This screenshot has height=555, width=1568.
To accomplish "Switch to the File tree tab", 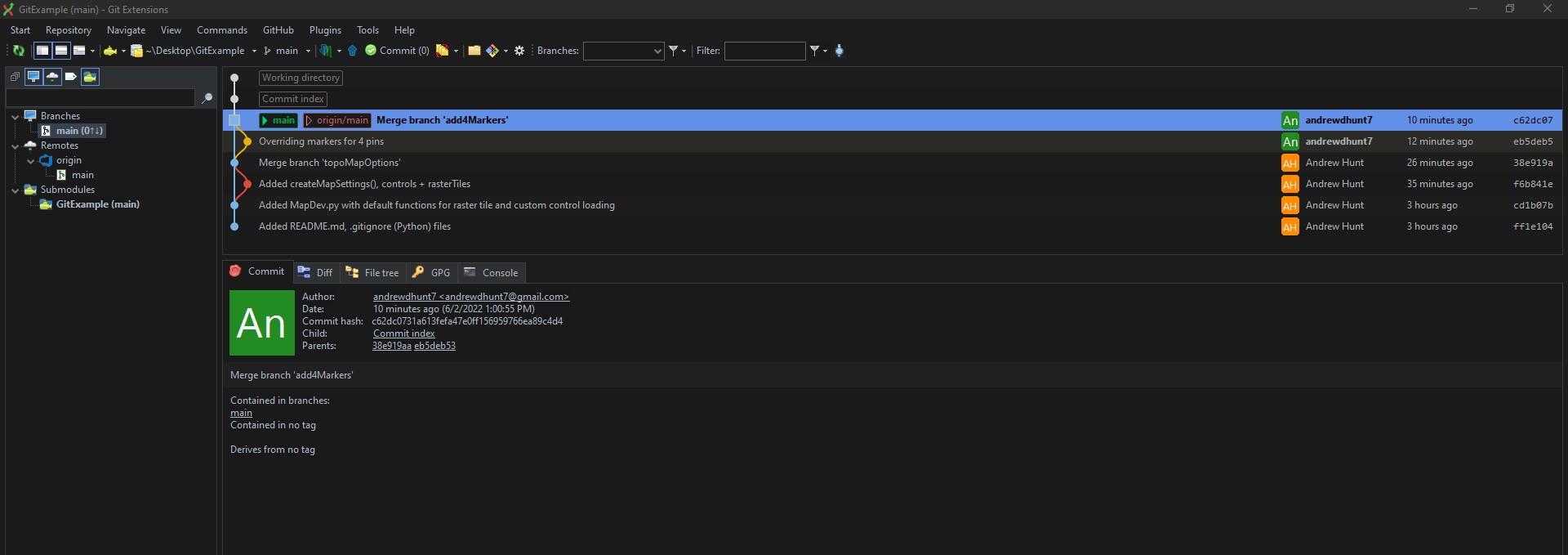I will 372,273.
